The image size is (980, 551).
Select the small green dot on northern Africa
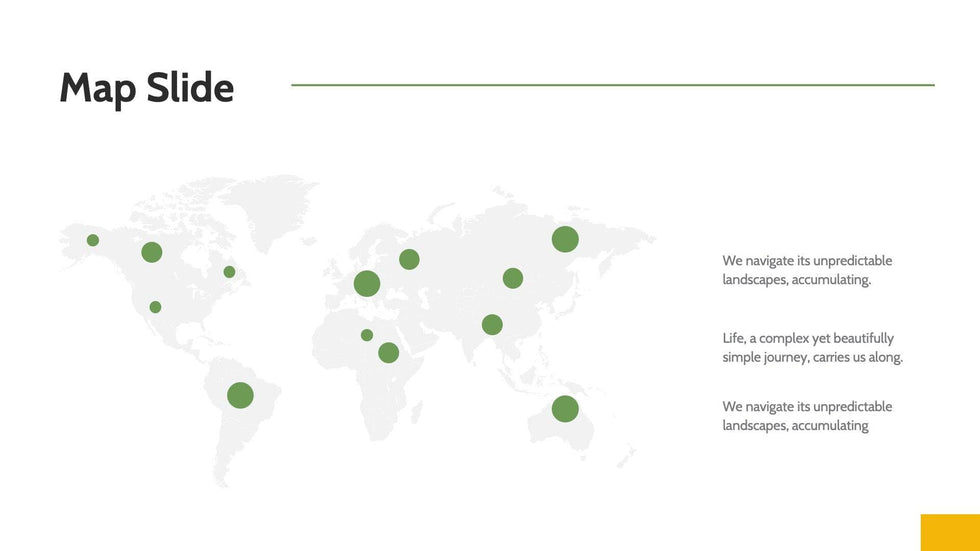pos(367,335)
